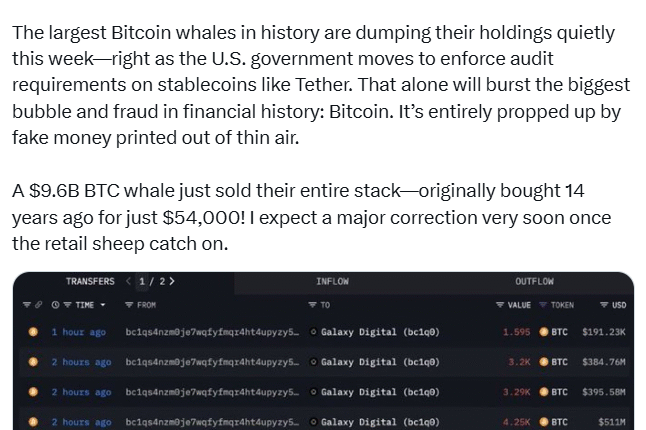Viewport: 646px width, 430px height.
Task: Click the BTC token icon for $191.23K transfer
Action: pyautogui.click(x=544, y=332)
